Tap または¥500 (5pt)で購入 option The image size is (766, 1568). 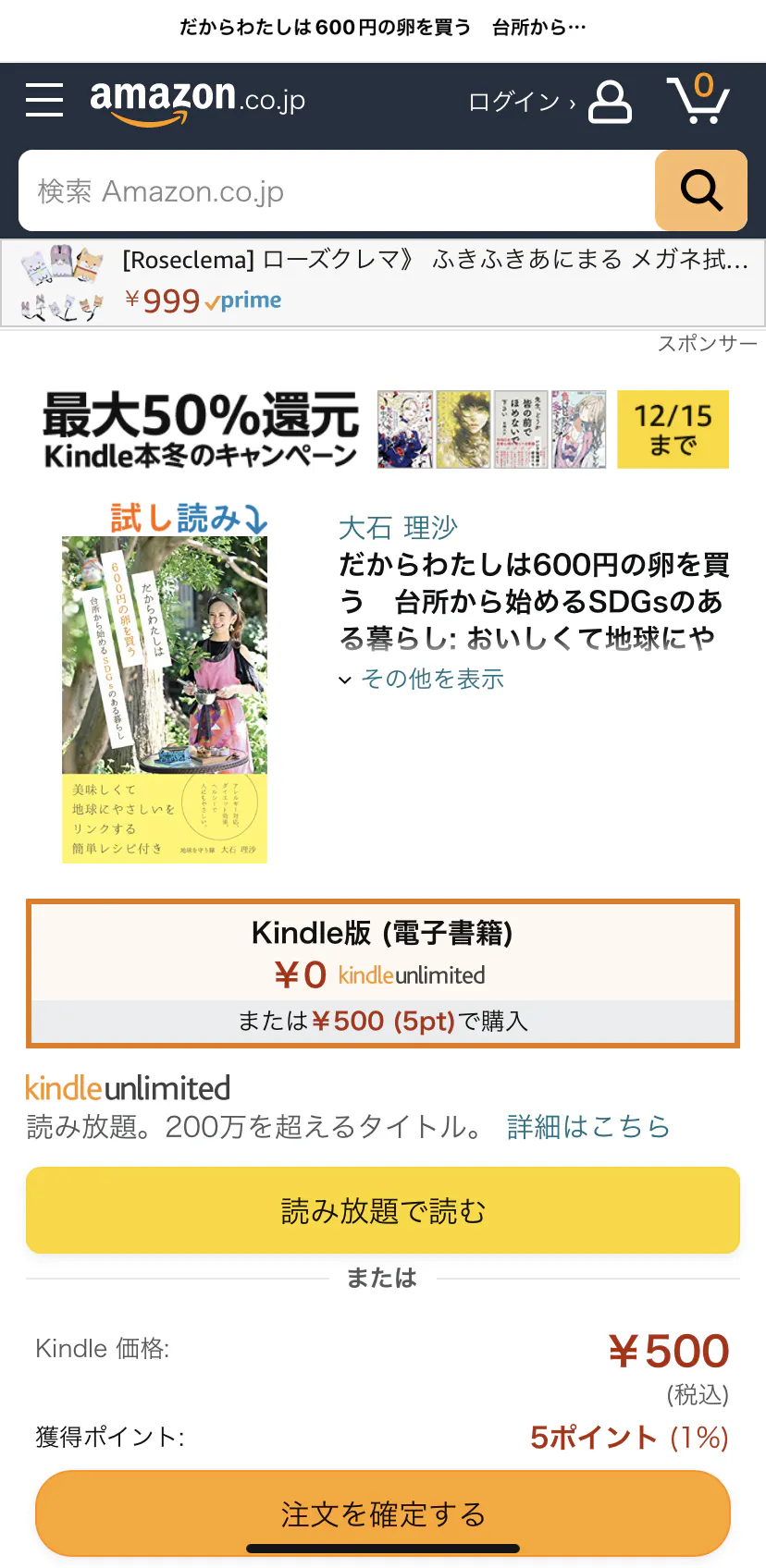383,1021
